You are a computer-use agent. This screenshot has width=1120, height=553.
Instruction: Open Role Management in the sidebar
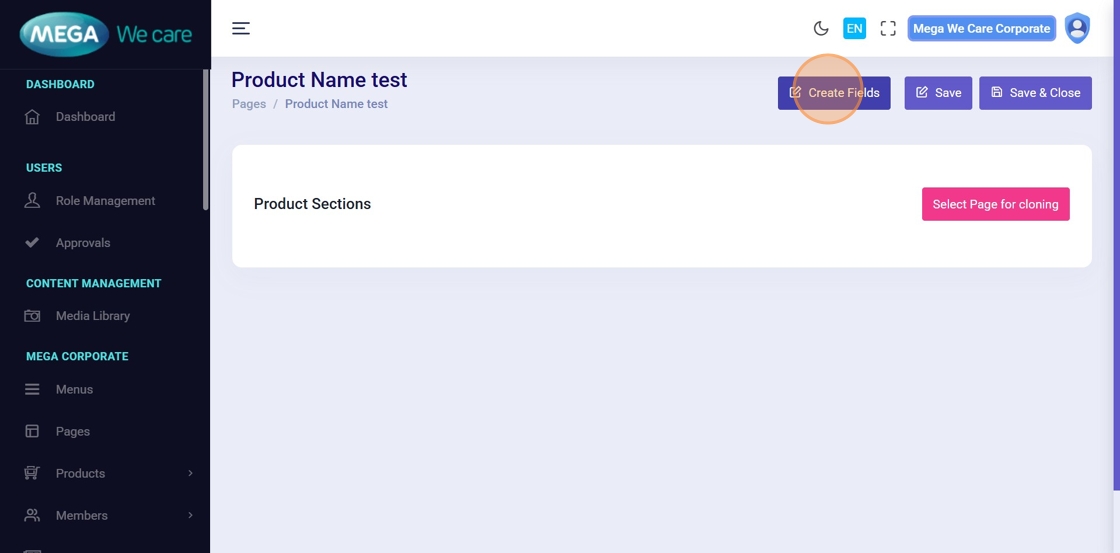pyautogui.click(x=105, y=201)
